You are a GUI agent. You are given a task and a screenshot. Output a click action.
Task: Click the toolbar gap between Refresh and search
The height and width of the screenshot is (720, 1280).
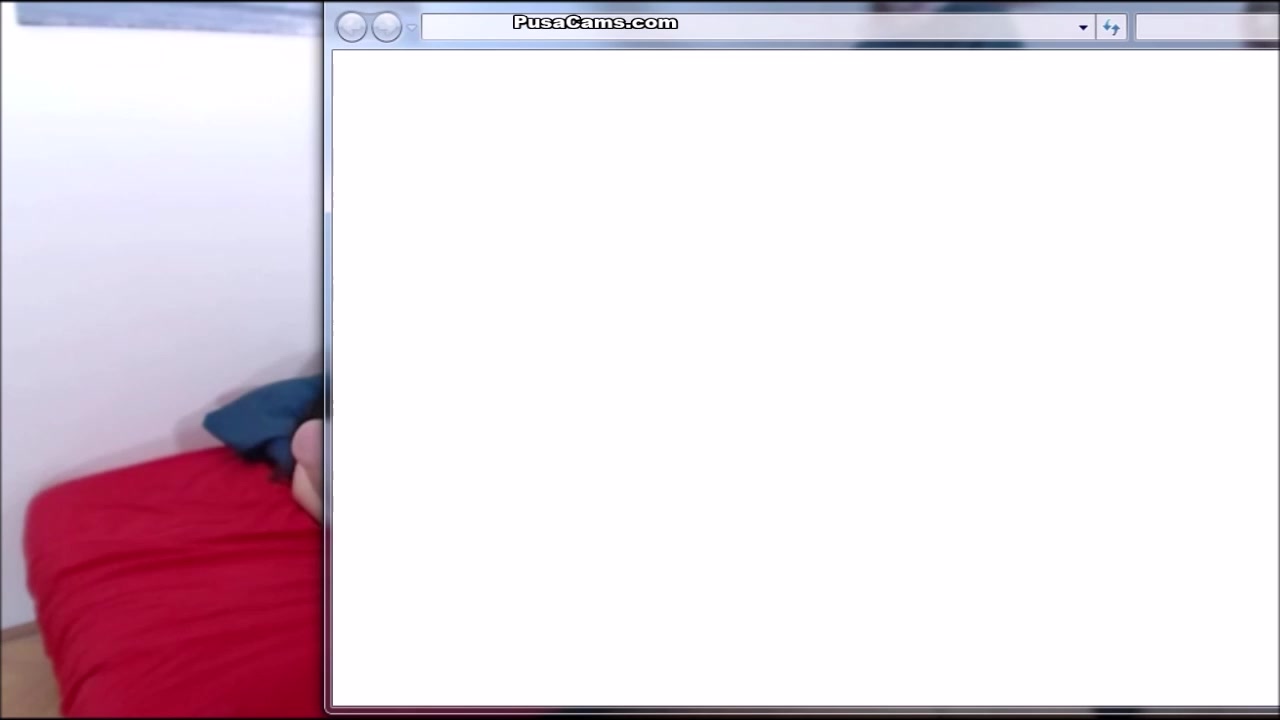(x=1131, y=28)
